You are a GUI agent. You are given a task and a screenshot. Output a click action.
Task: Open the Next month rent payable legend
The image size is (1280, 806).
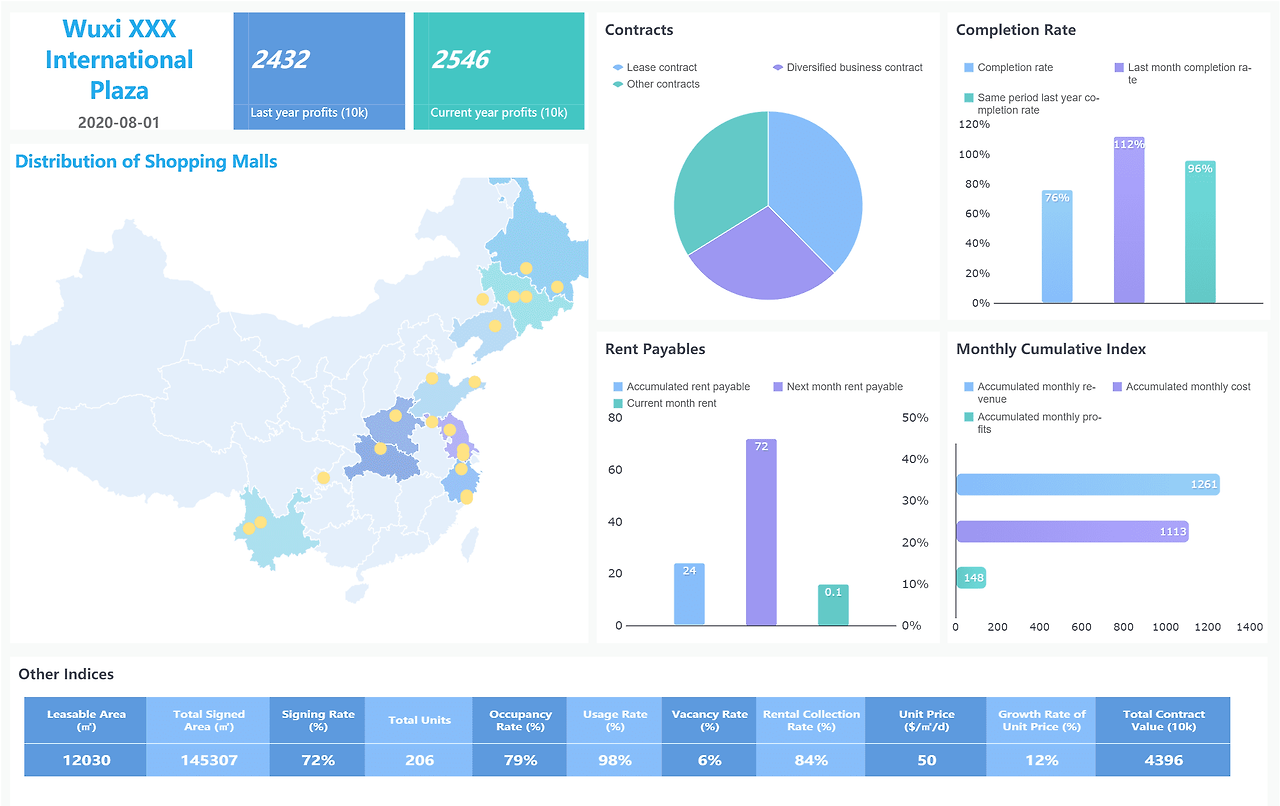click(x=777, y=386)
